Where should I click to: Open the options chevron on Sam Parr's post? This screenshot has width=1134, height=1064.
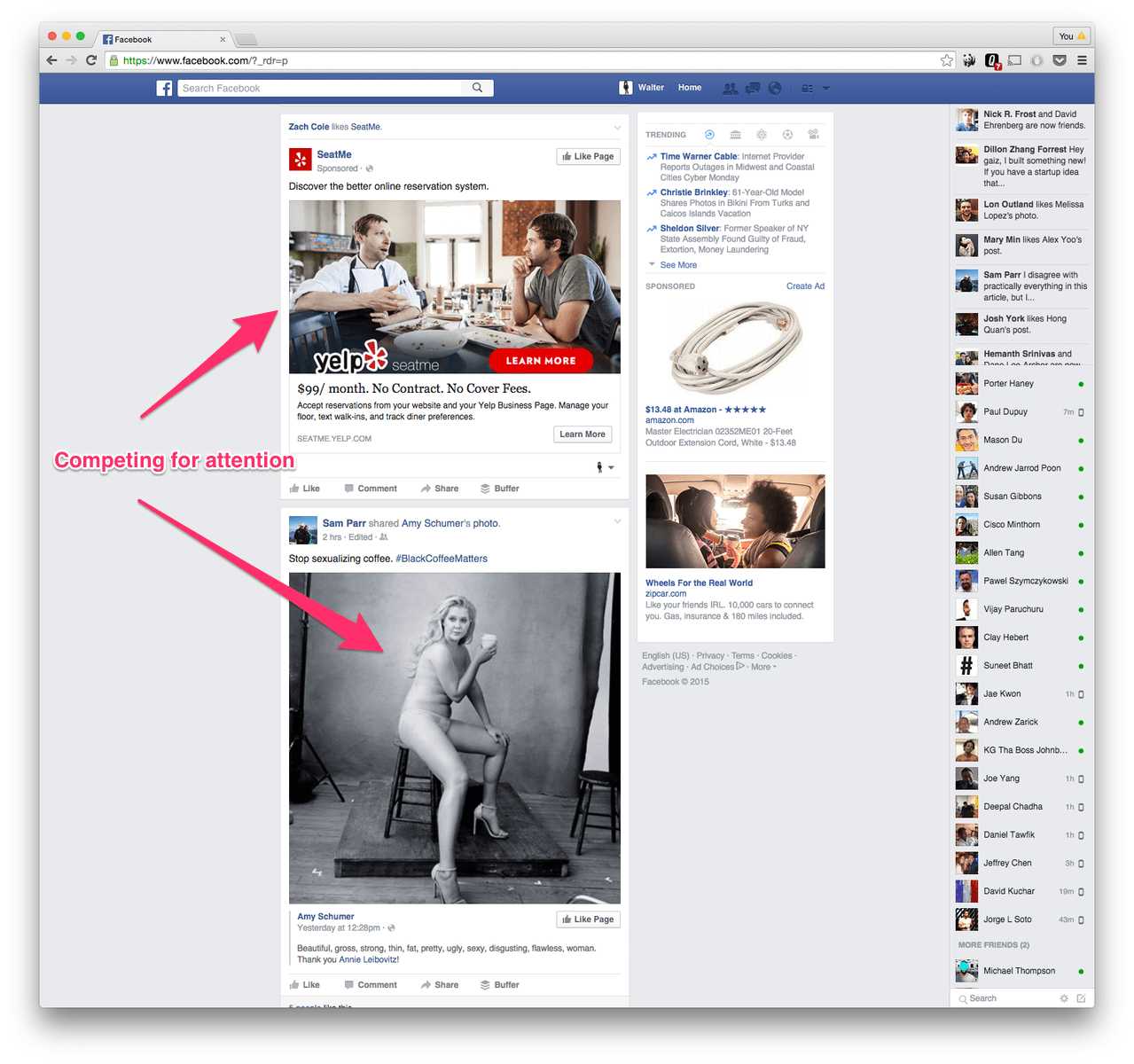pyautogui.click(x=618, y=521)
